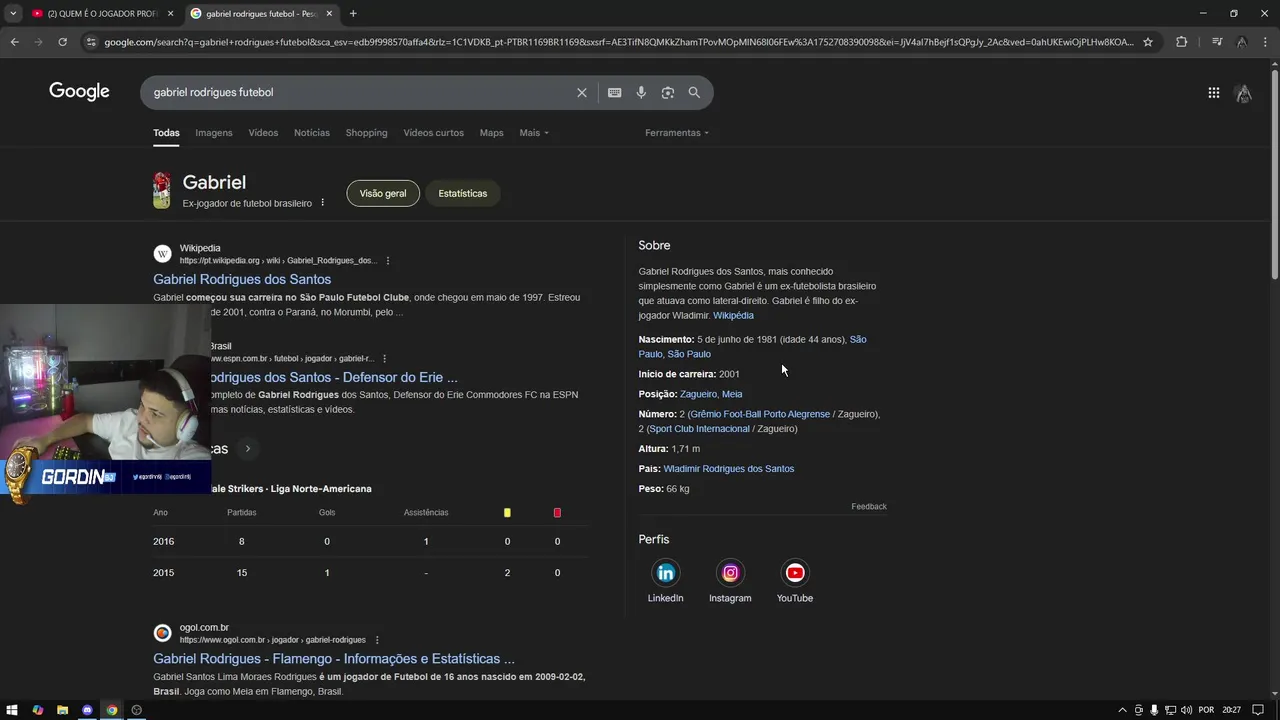
Task: Open the Defensor do Erie ESPN result
Action: [332, 377]
